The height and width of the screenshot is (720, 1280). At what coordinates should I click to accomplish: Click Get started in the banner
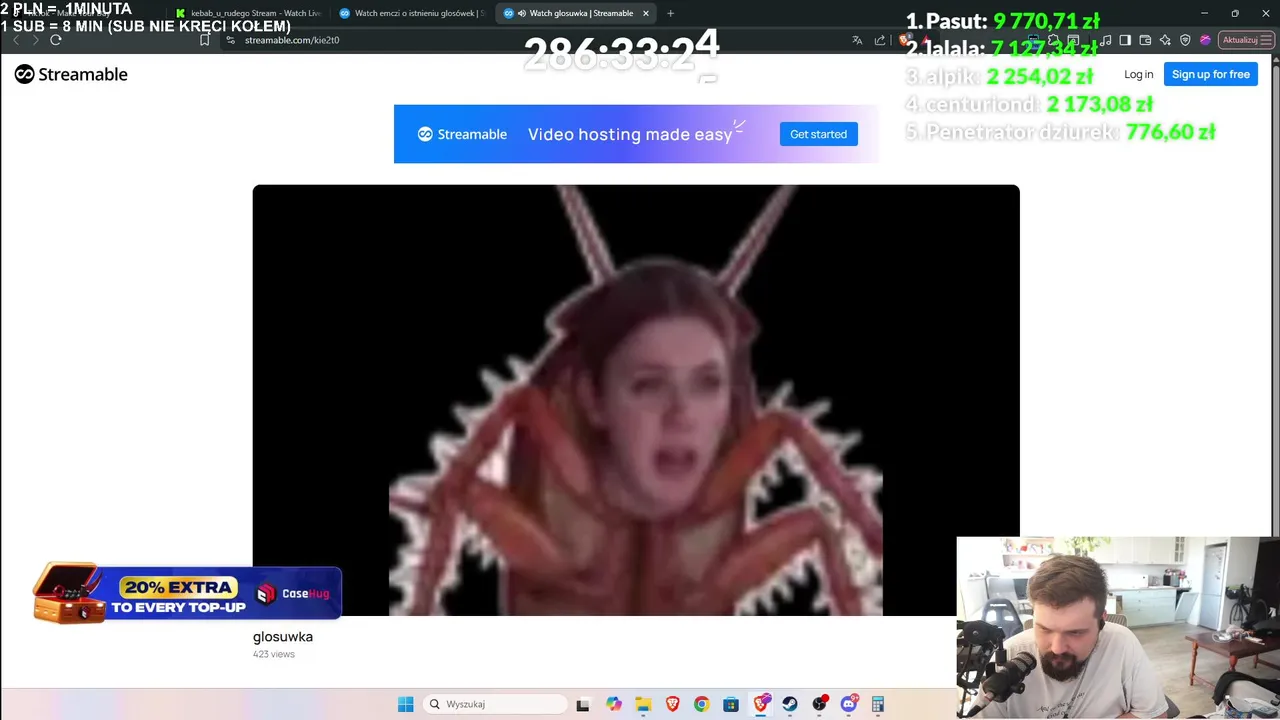tap(818, 134)
